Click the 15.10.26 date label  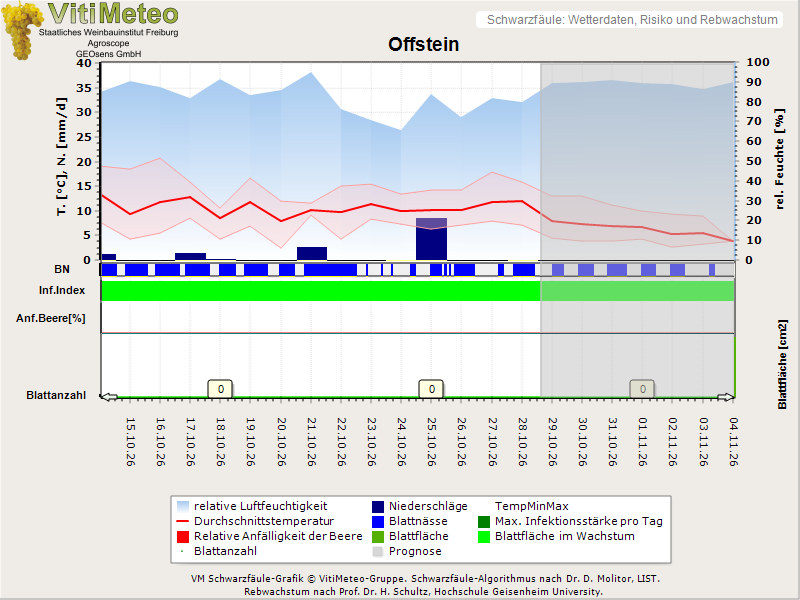tap(131, 442)
